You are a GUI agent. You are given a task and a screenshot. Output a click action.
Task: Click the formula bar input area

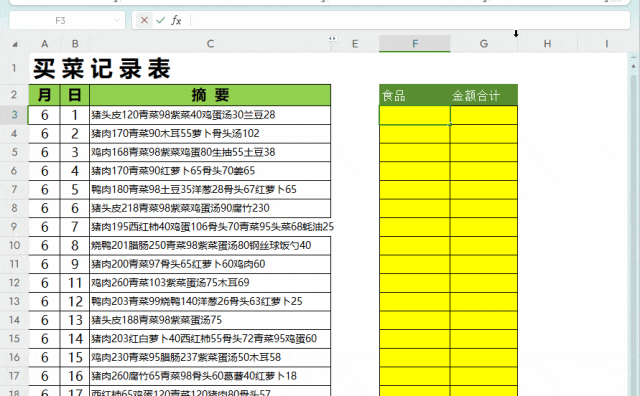click(x=410, y=20)
